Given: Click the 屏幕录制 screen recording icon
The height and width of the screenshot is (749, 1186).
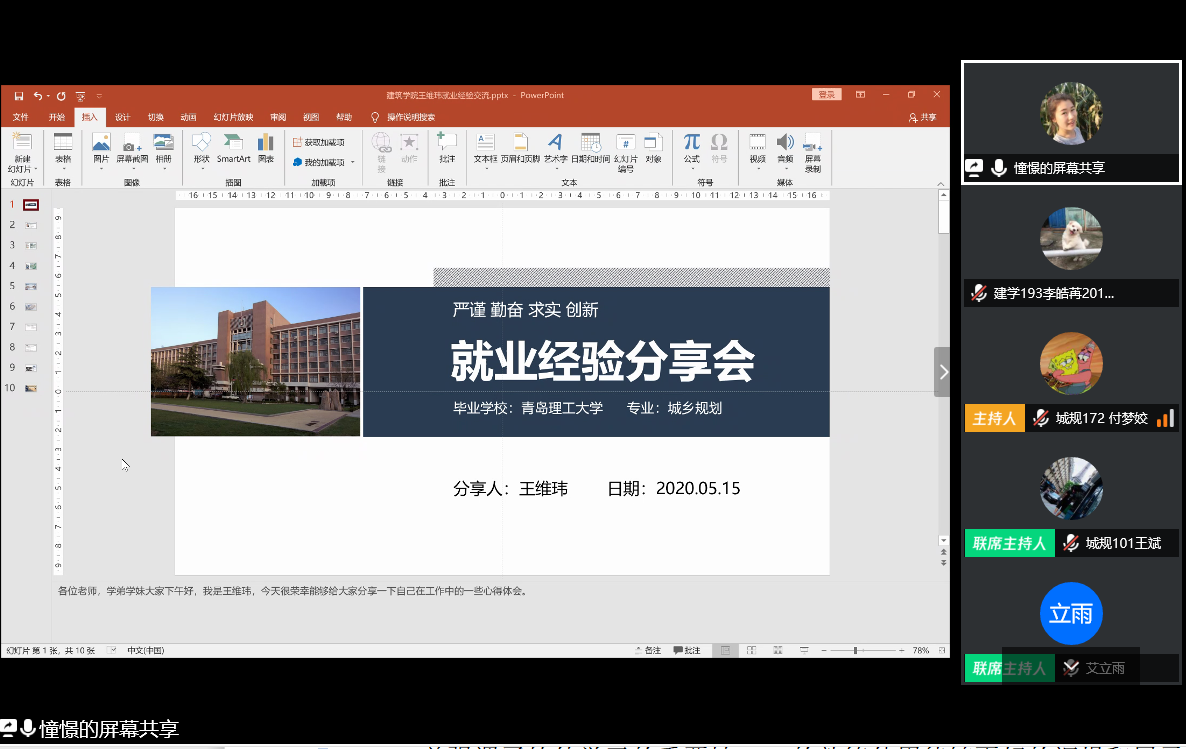Looking at the screenshot, I should (x=813, y=143).
